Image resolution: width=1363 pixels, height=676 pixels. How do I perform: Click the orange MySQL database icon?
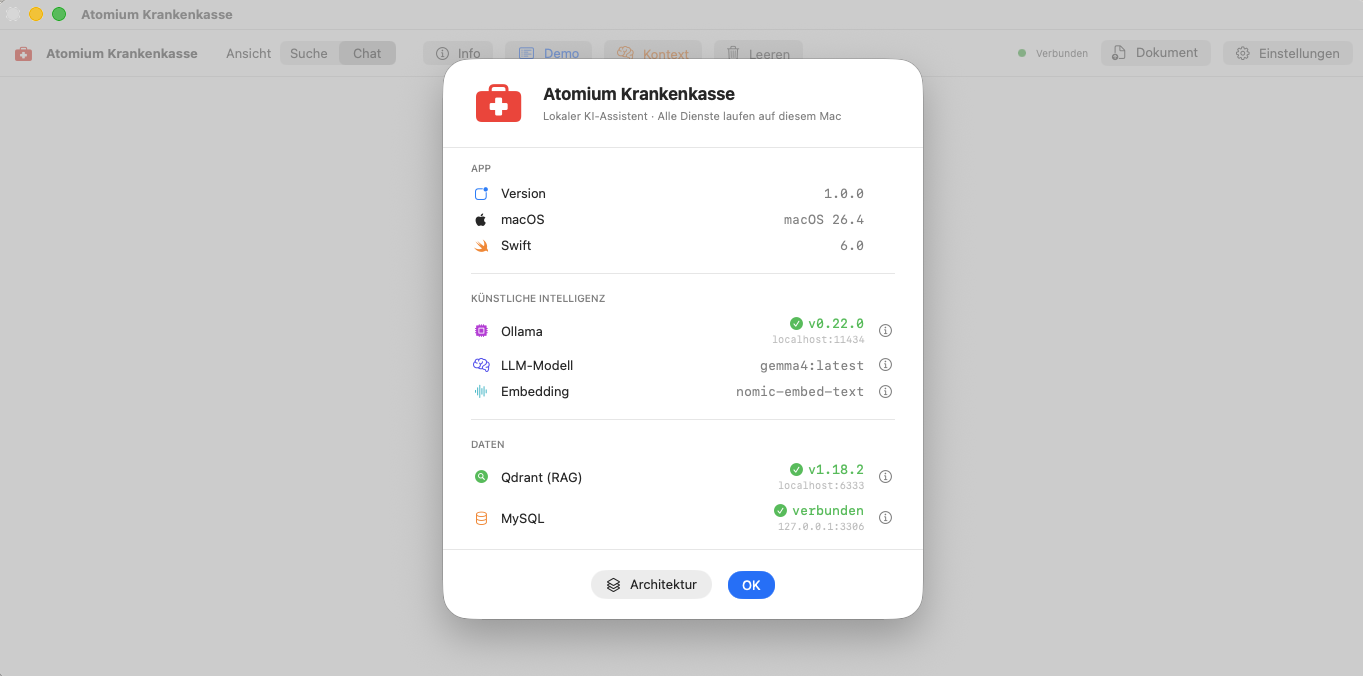[481, 519]
